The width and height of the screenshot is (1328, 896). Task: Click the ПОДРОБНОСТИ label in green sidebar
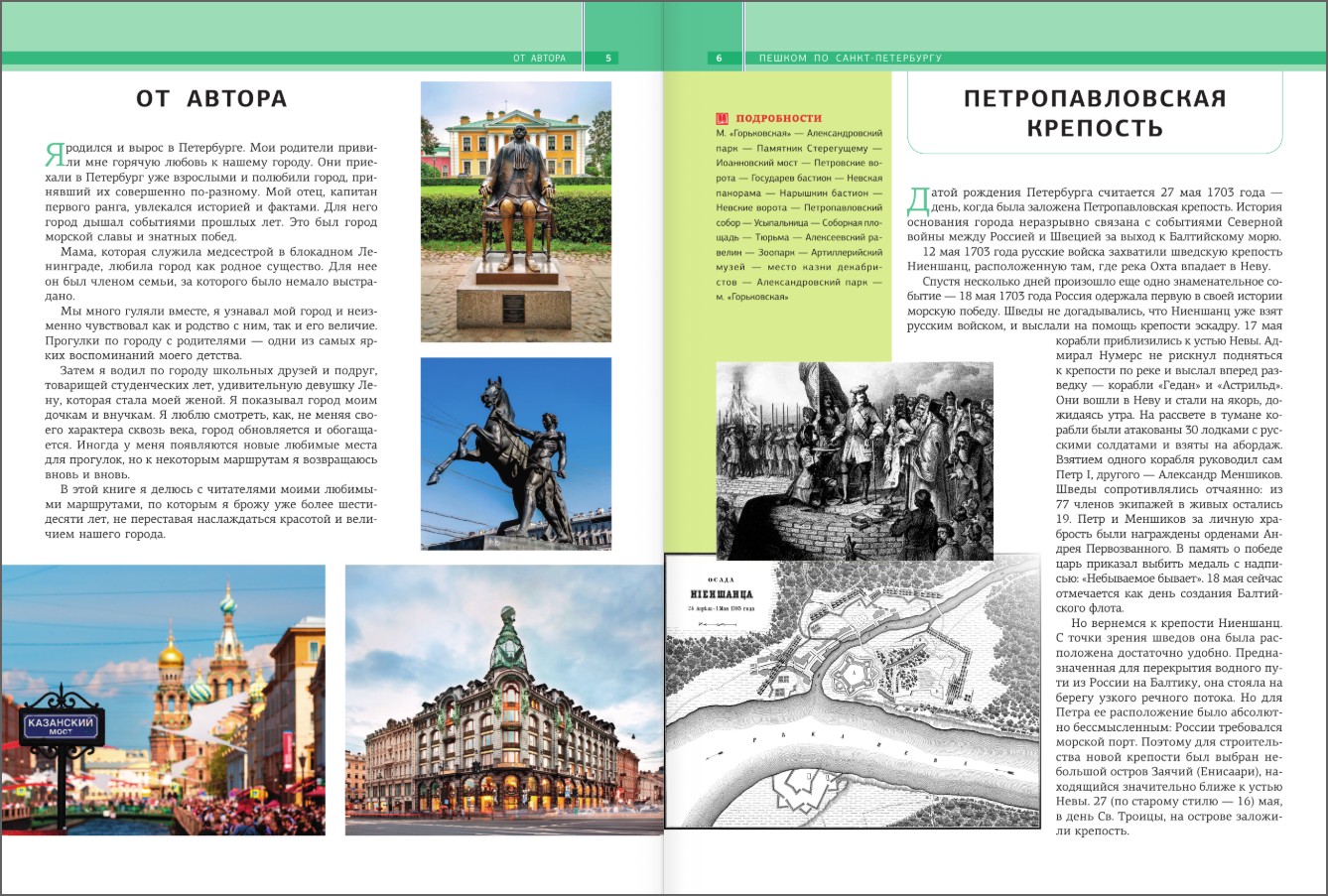pyautogui.click(x=777, y=118)
